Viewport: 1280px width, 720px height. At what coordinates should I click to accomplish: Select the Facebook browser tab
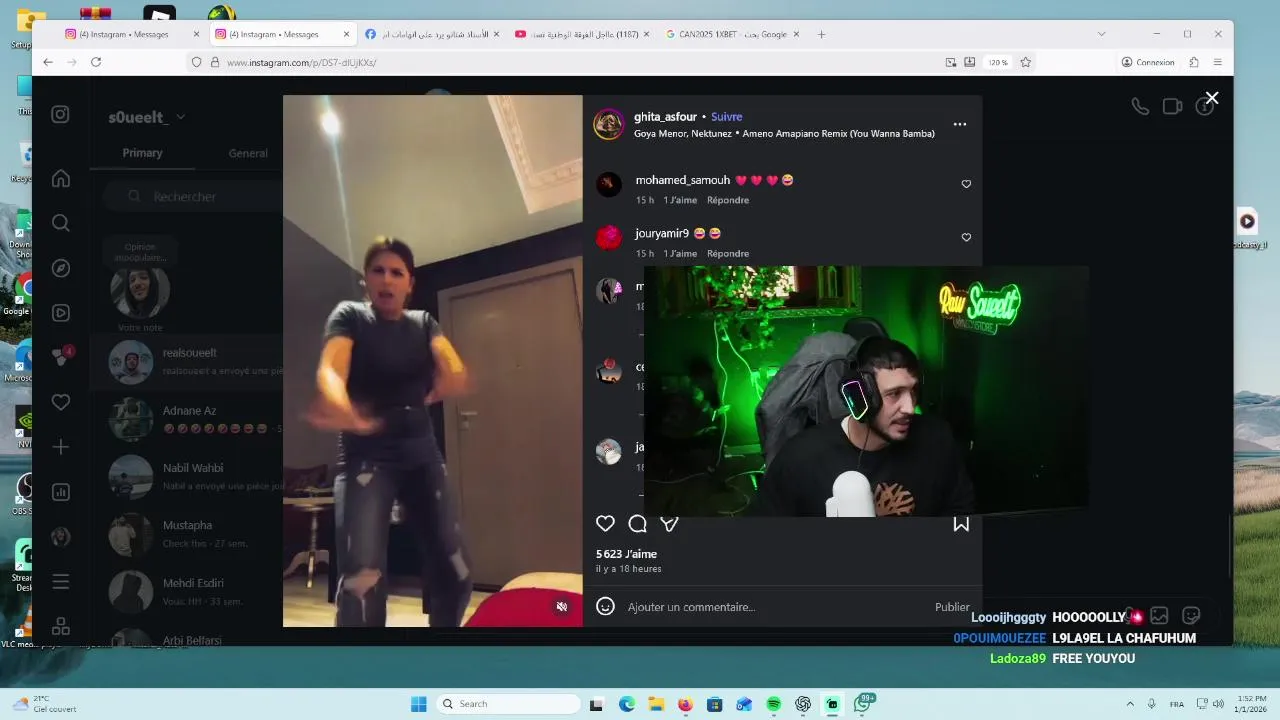tap(433, 34)
